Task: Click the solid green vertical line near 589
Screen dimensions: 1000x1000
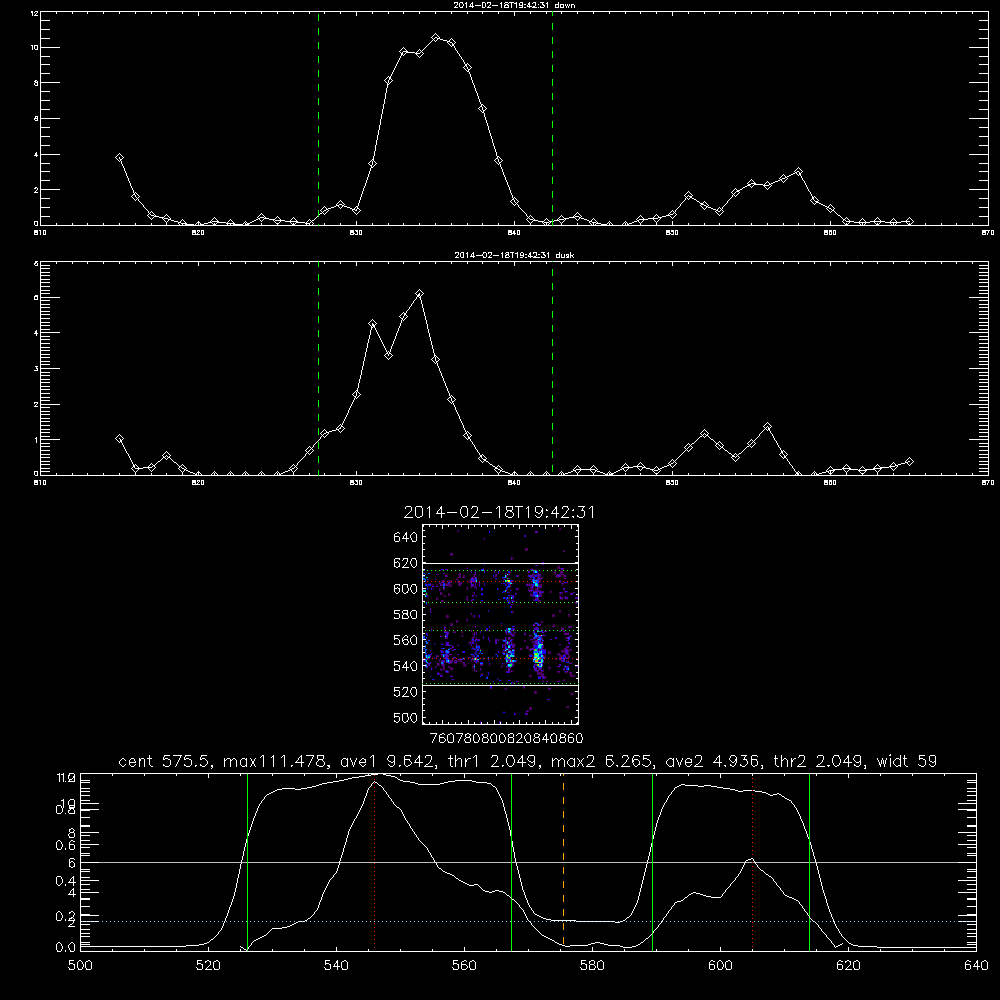Action: 652,862
